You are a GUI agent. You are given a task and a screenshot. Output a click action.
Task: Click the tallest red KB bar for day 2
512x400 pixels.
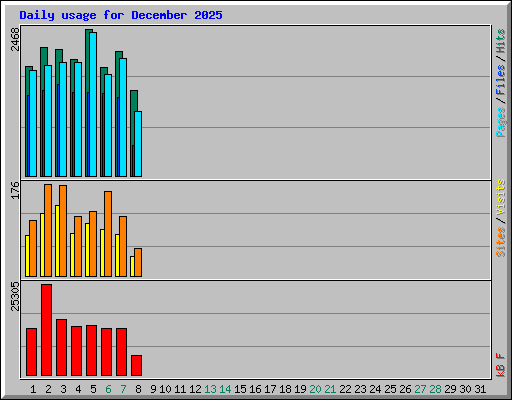[46, 330]
